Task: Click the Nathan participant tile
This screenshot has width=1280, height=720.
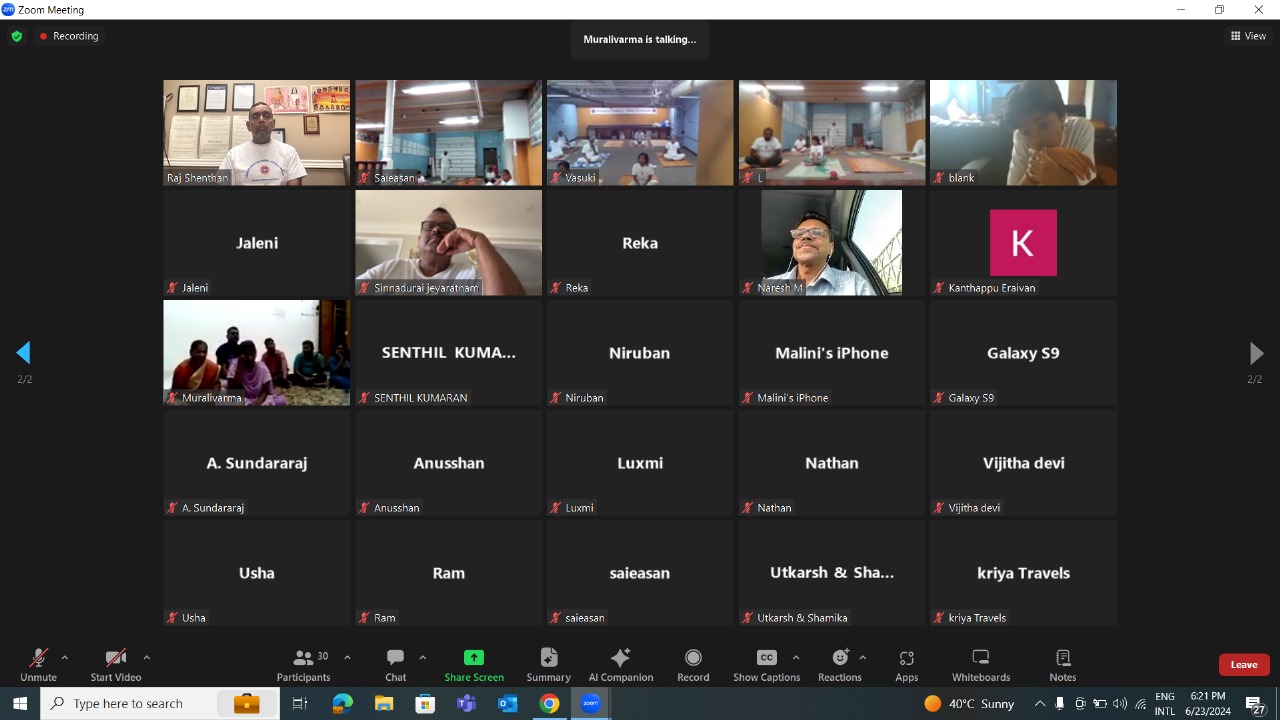Action: pos(832,463)
